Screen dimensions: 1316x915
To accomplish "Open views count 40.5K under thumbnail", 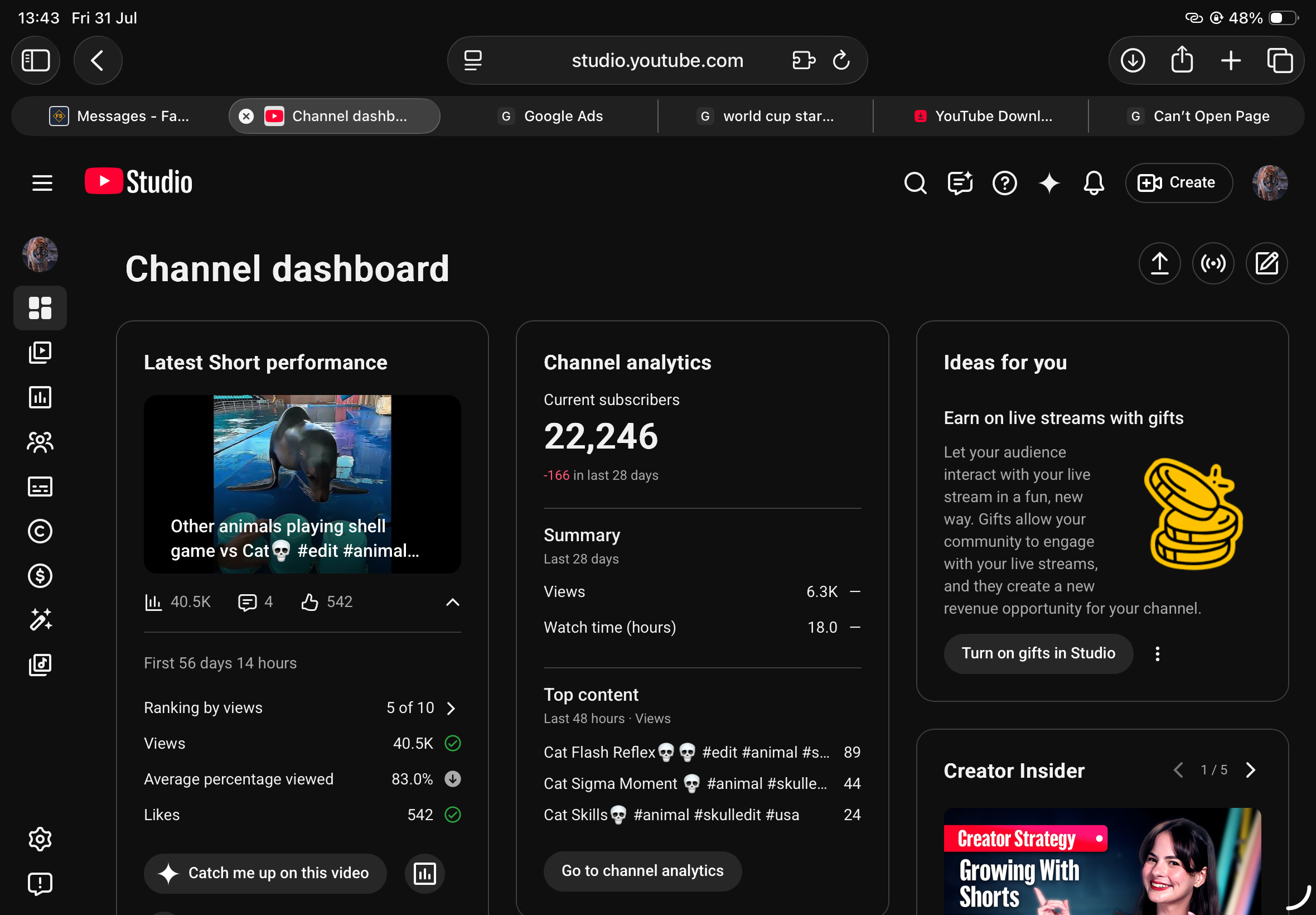I will point(178,602).
